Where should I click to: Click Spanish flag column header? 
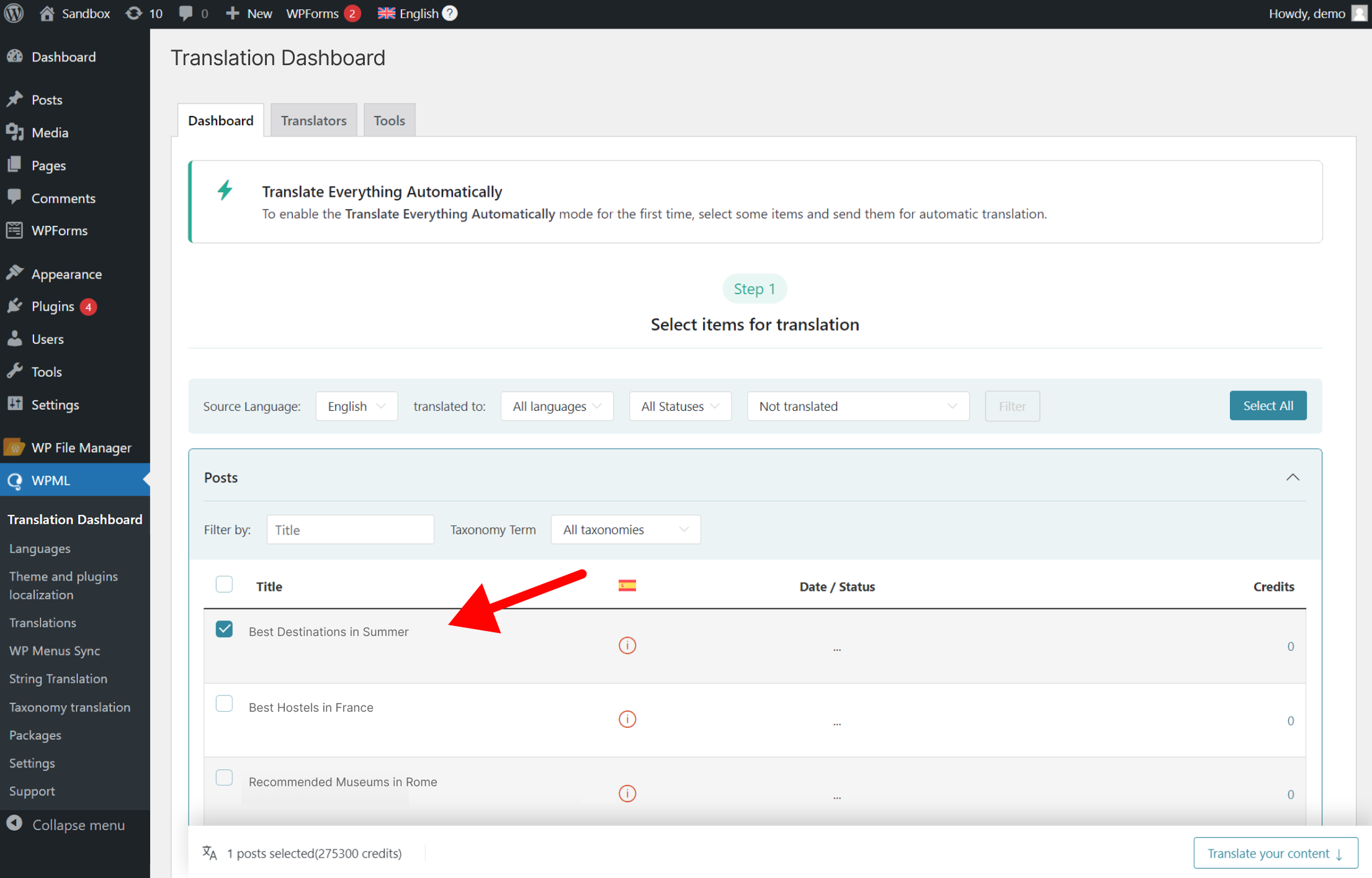627,586
